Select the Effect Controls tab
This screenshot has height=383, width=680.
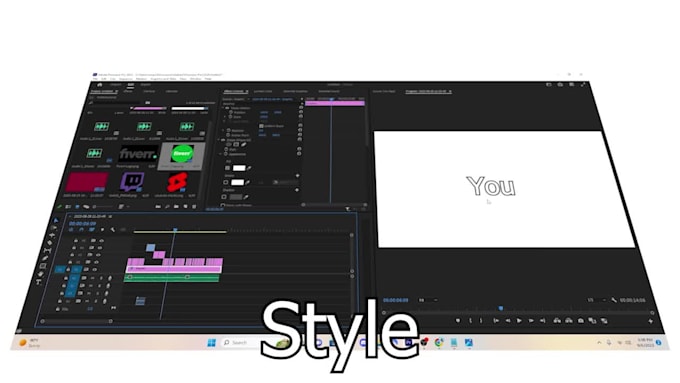click(x=235, y=92)
